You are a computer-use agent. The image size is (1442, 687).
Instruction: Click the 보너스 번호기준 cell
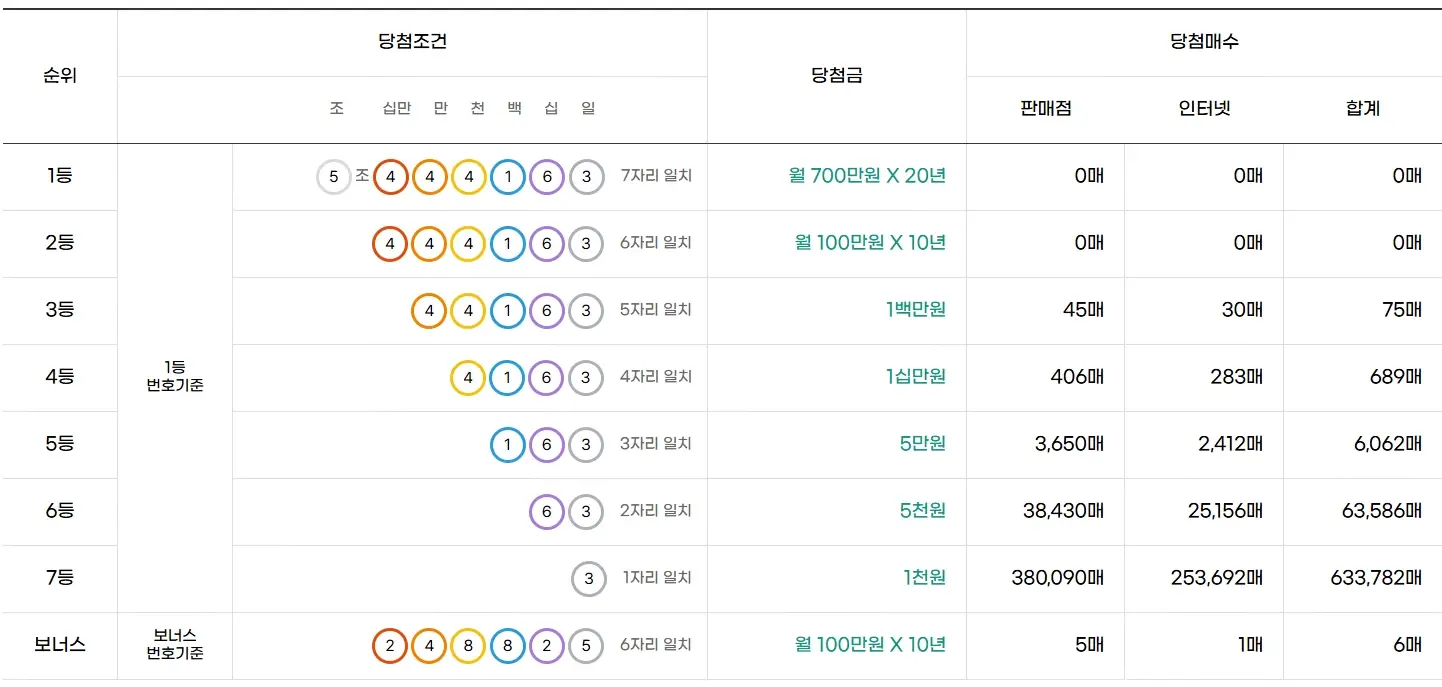click(175, 645)
